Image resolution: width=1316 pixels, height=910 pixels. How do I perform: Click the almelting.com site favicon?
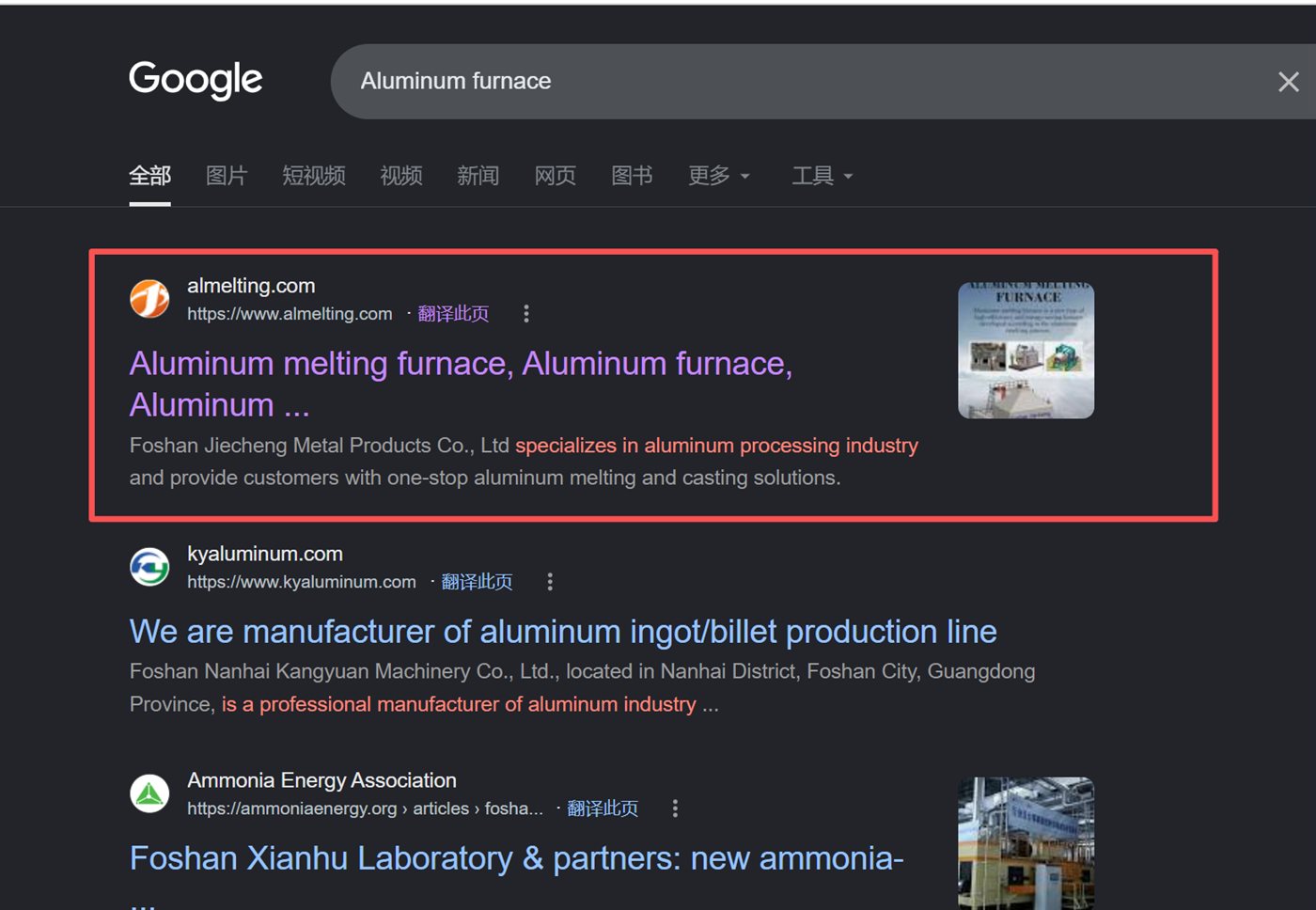point(149,299)
